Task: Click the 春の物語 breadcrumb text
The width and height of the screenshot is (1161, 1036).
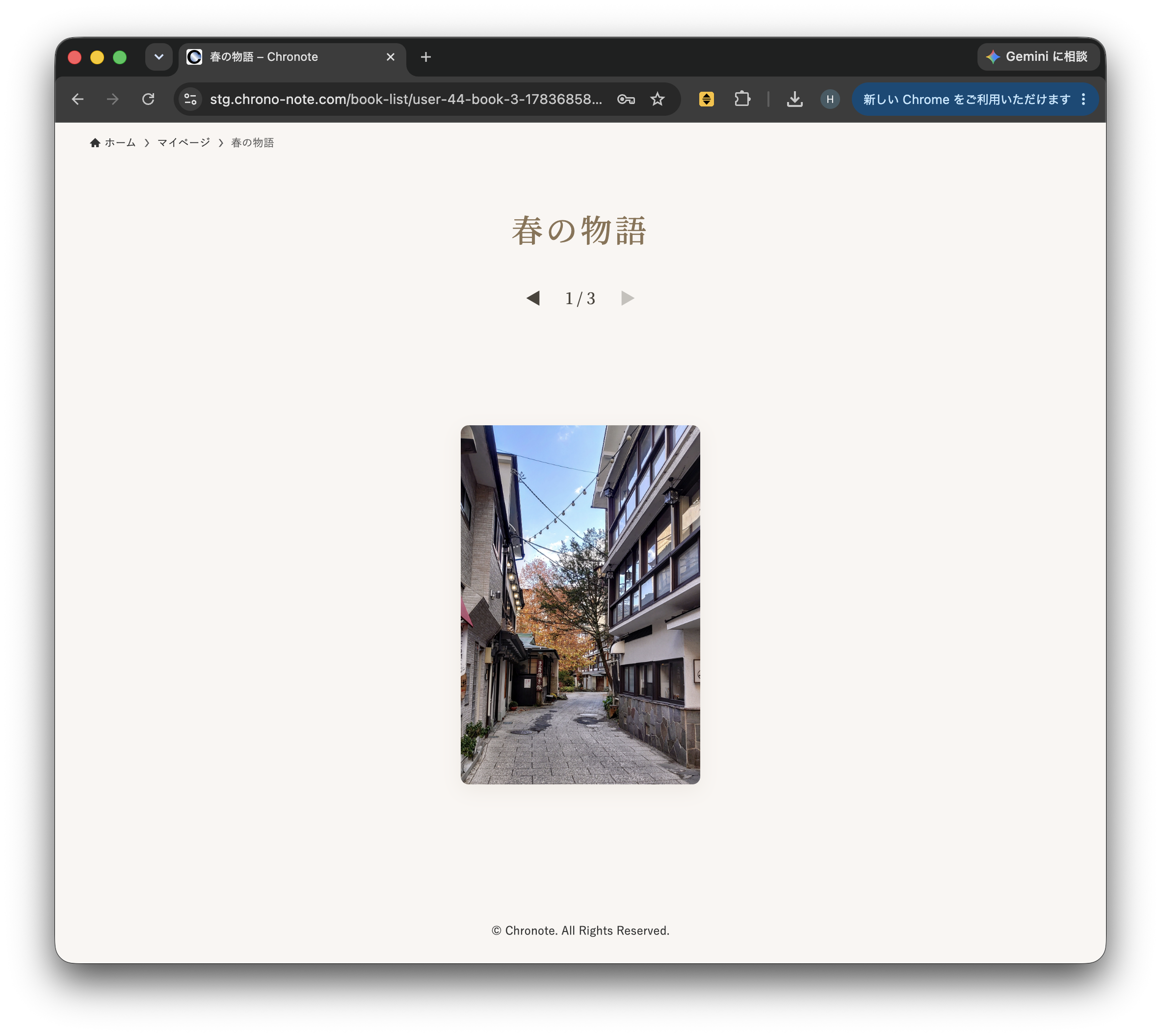Action: (x=252, y=142)
